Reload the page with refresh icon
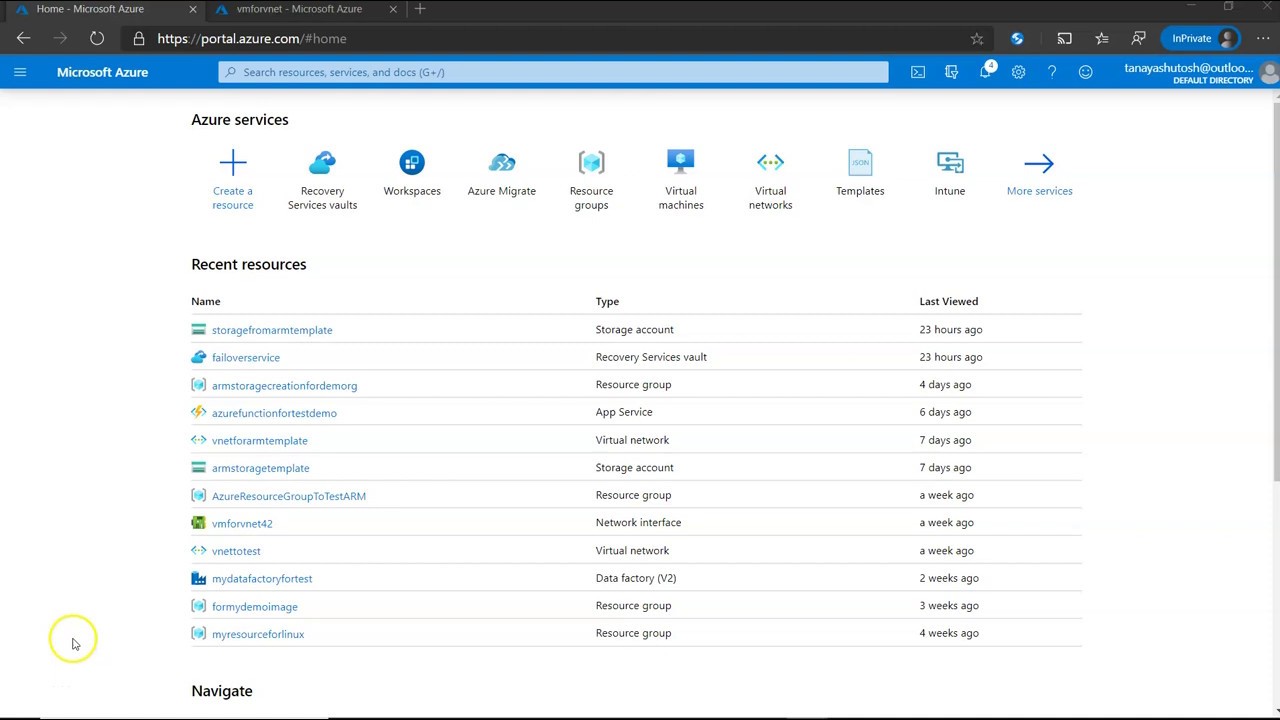 97,38
